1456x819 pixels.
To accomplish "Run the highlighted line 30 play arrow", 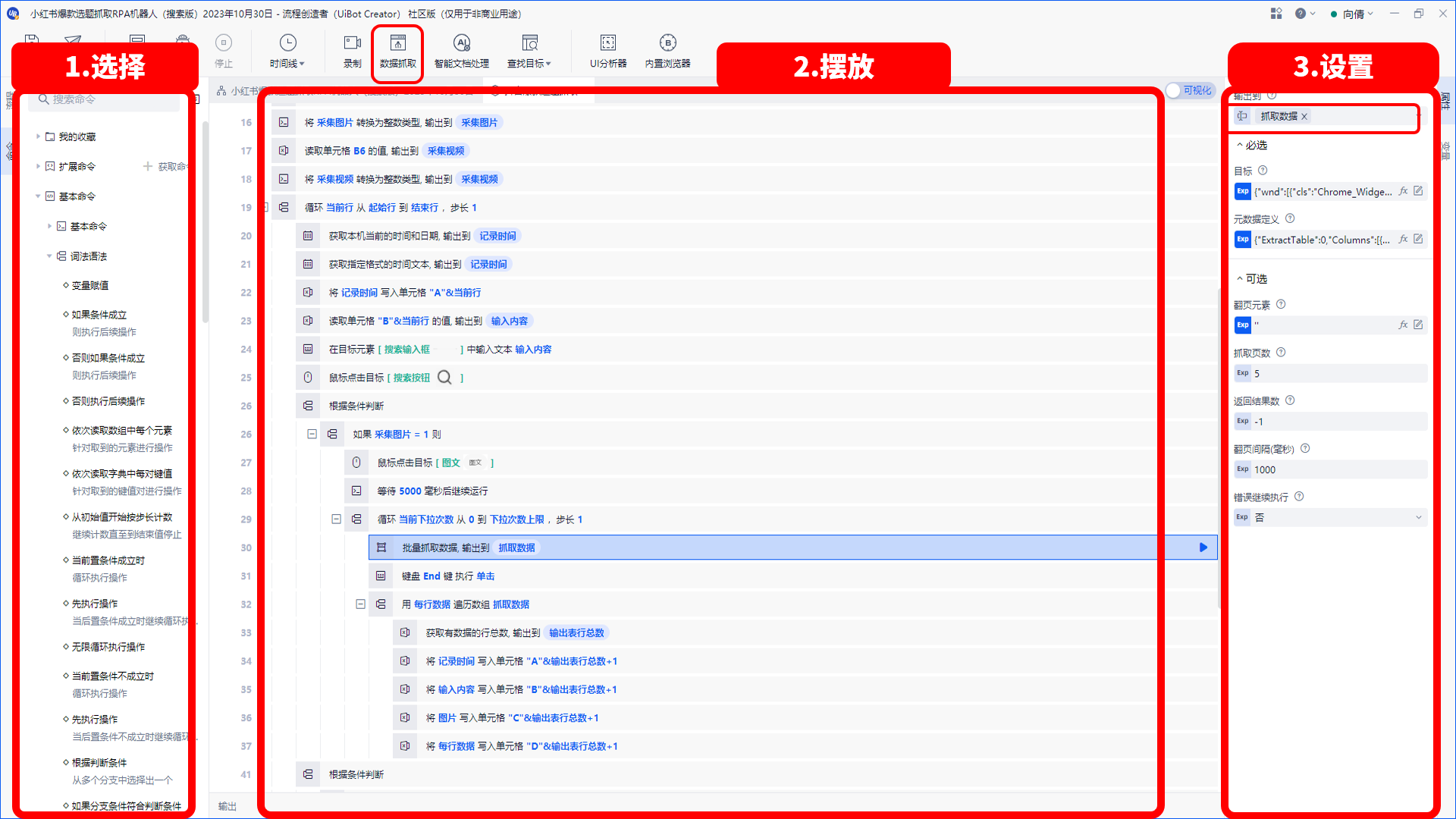I will [1203, 548].
